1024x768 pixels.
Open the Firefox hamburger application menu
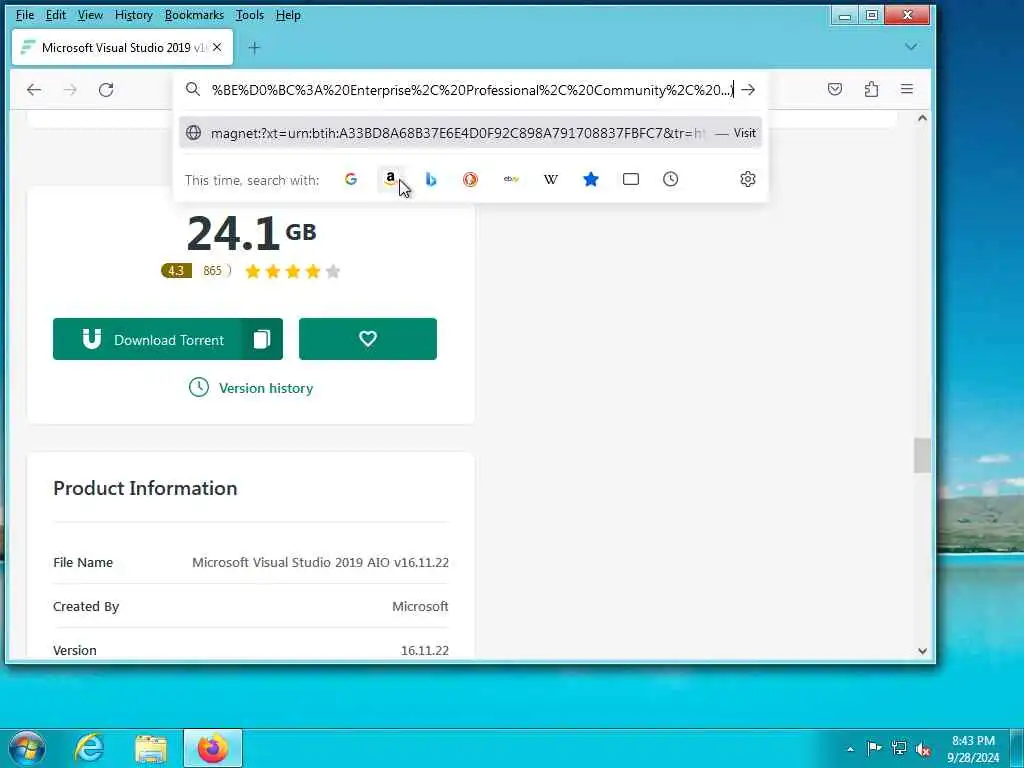(906, 89)
